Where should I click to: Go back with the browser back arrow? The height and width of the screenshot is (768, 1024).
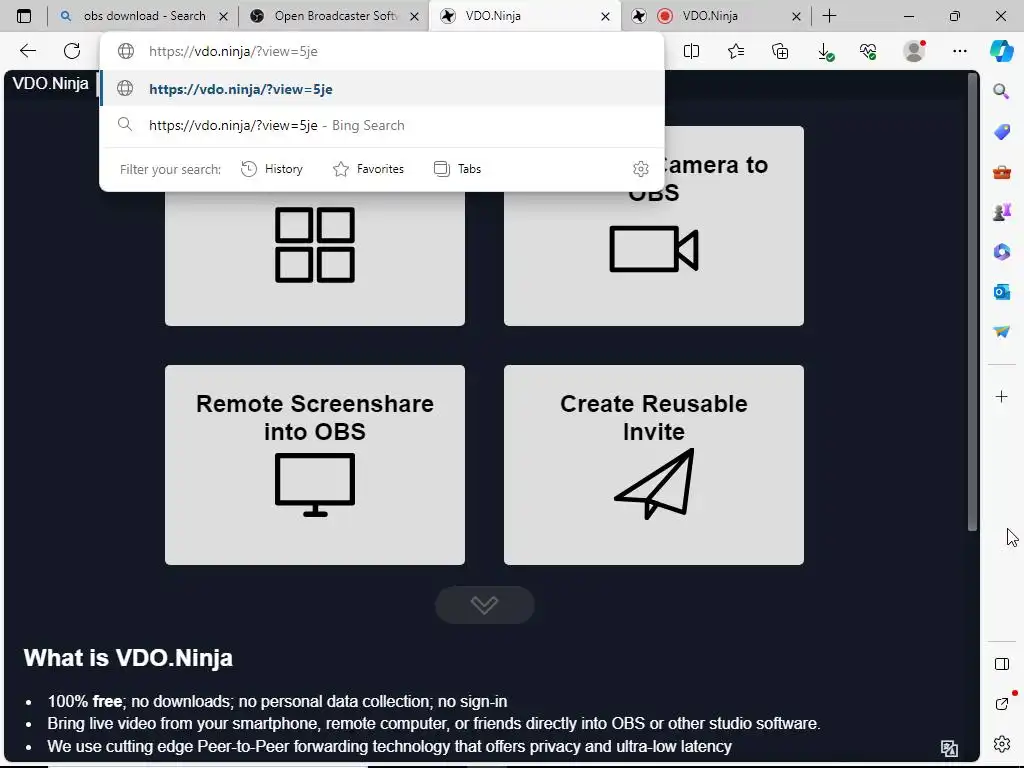click(x=28, y=51)
